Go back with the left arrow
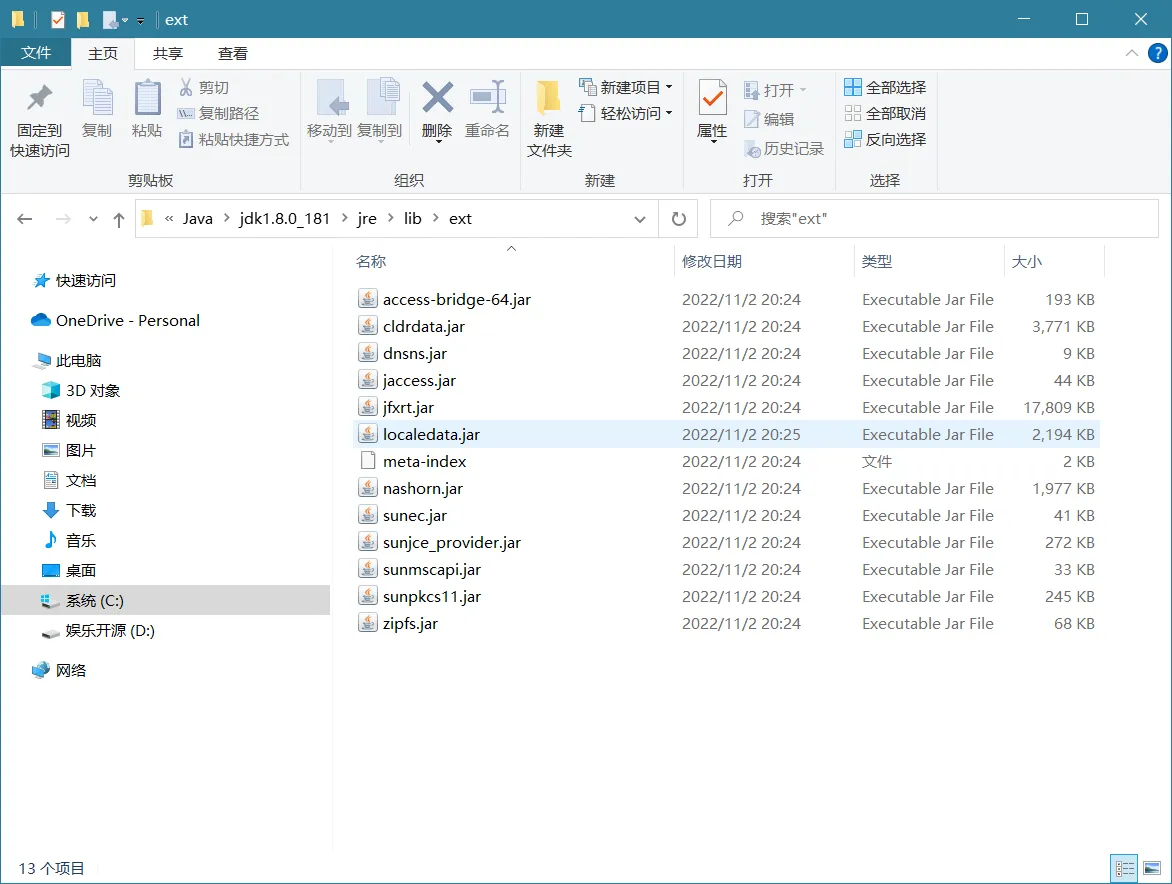Screen dimensions: 1172x884 [25, 219]
